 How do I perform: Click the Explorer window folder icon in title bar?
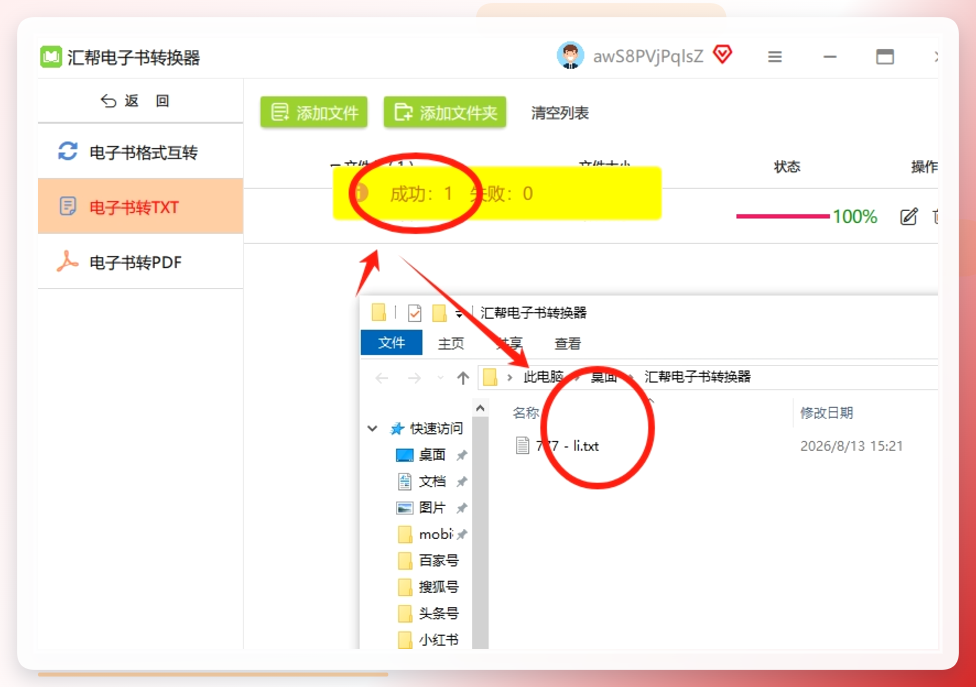pos(378,312)
